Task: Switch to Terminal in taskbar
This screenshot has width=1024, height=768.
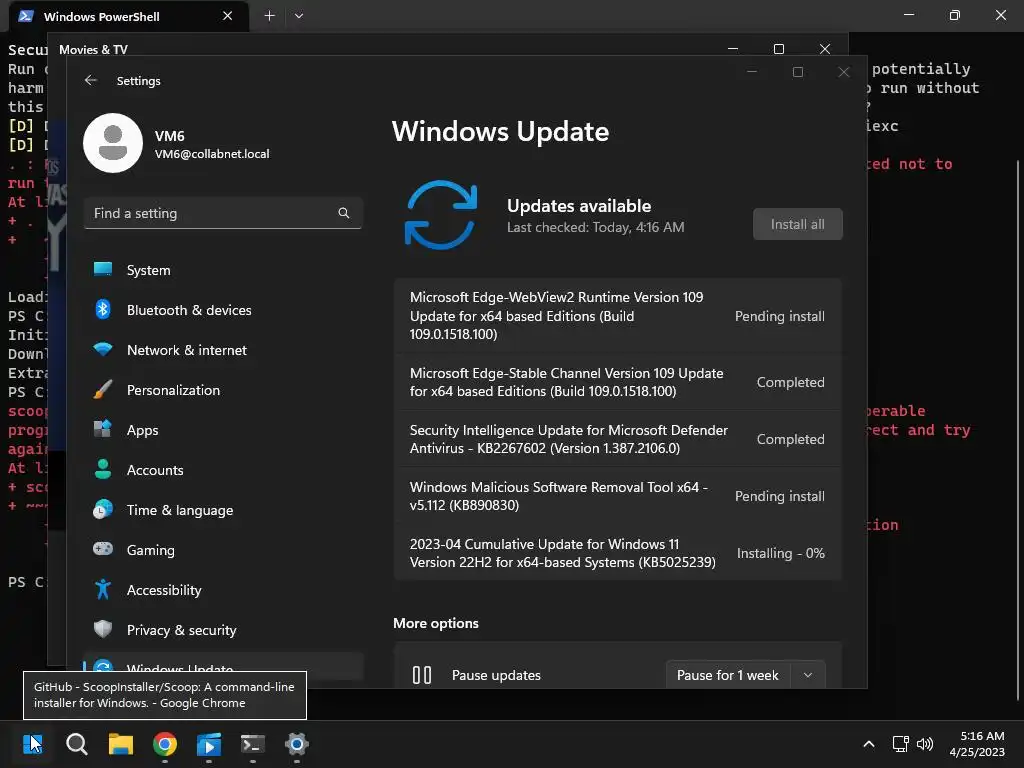Action: [x=253, y=744]
